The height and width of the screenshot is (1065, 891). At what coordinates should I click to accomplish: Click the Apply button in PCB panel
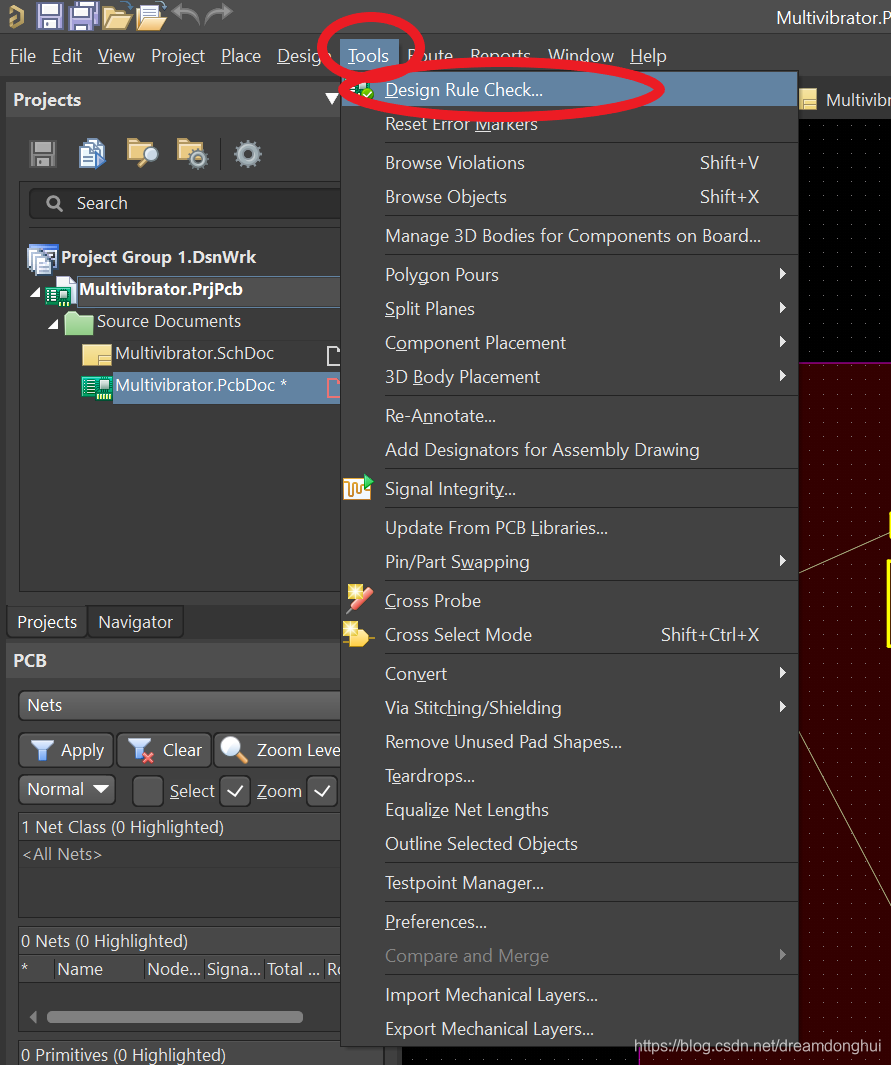coord(67,750)
